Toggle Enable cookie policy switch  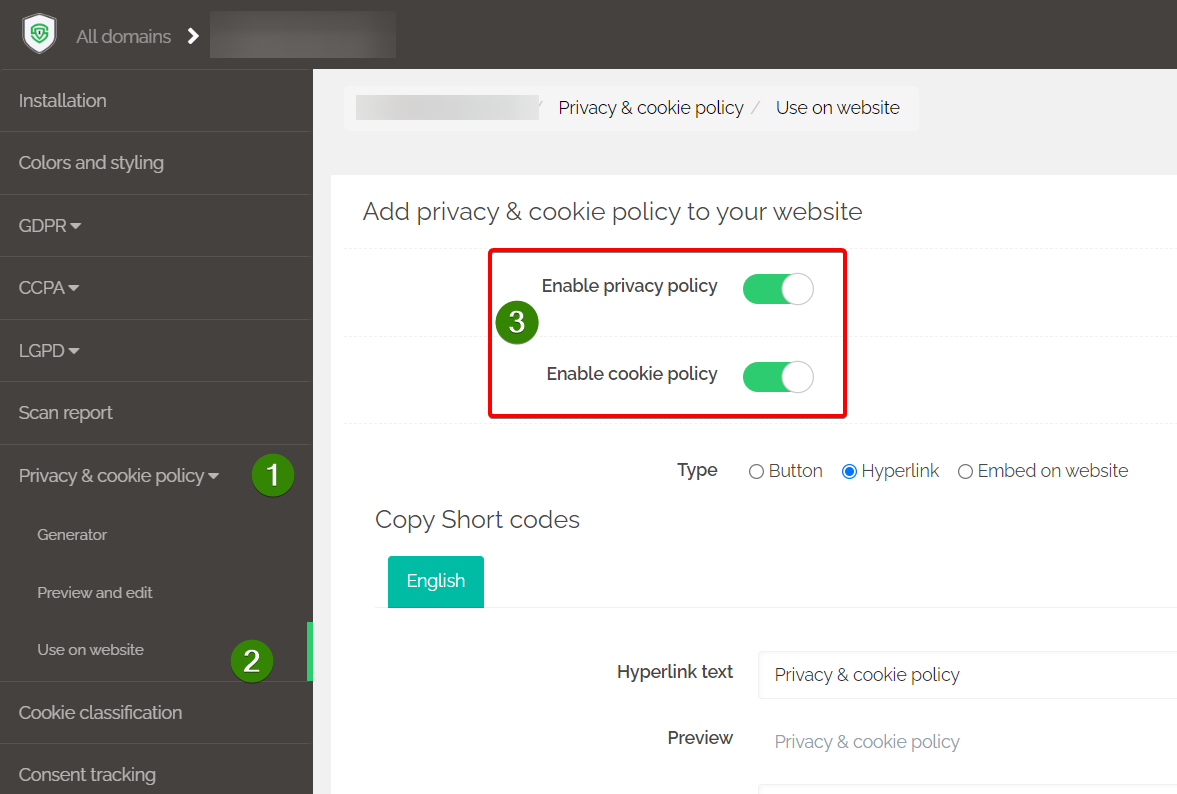[x=778, y=377]
